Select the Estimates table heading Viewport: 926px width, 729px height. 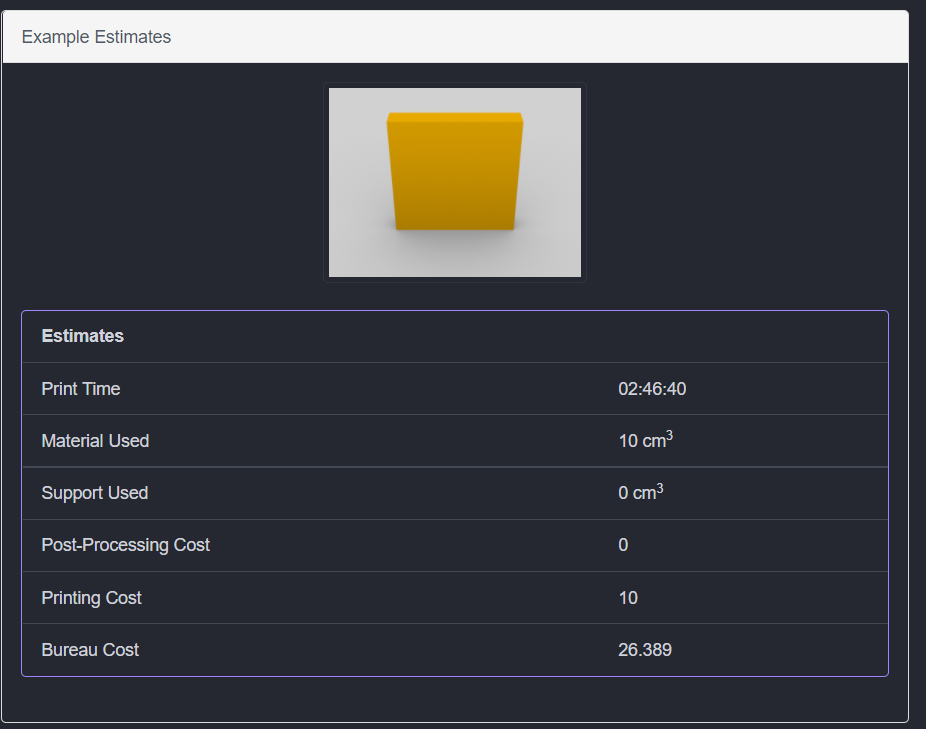[83, 336]
